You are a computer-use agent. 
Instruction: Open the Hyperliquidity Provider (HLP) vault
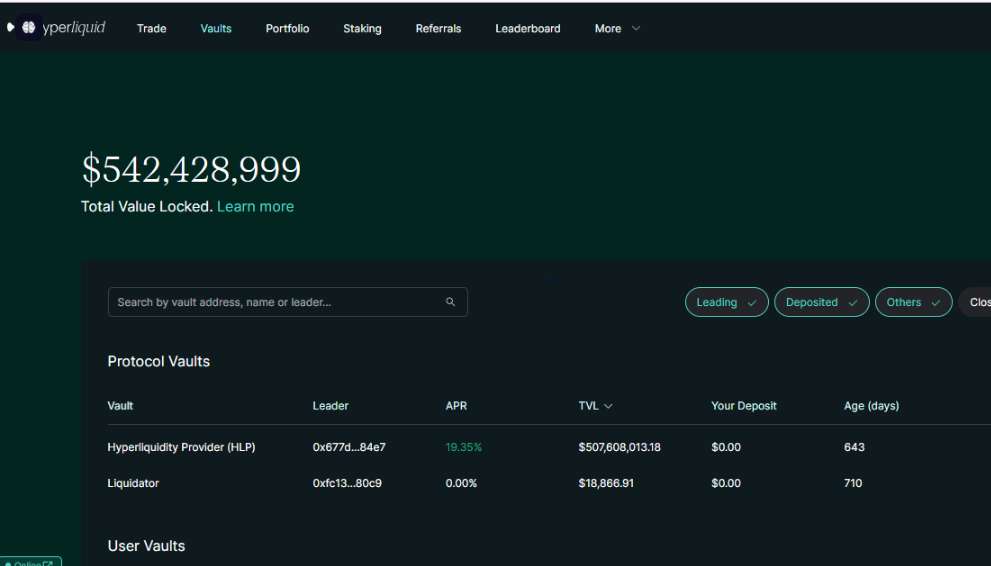(x=181, y=447)
